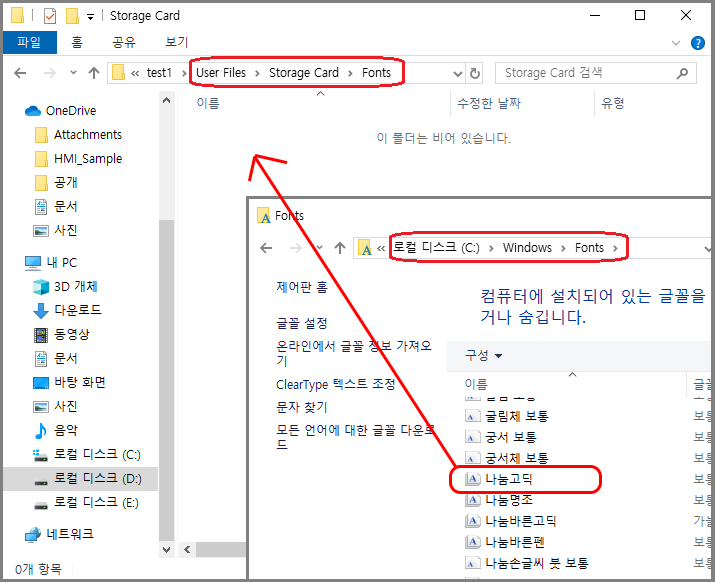The image size is (715, 582).
Task: Open the 구성 dropdown menu
Action: point(483,355)
